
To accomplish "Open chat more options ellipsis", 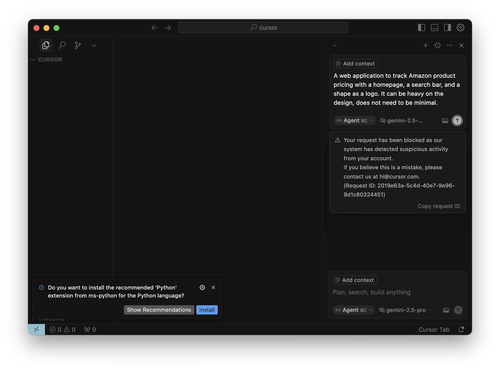I will tap(449, 45).
